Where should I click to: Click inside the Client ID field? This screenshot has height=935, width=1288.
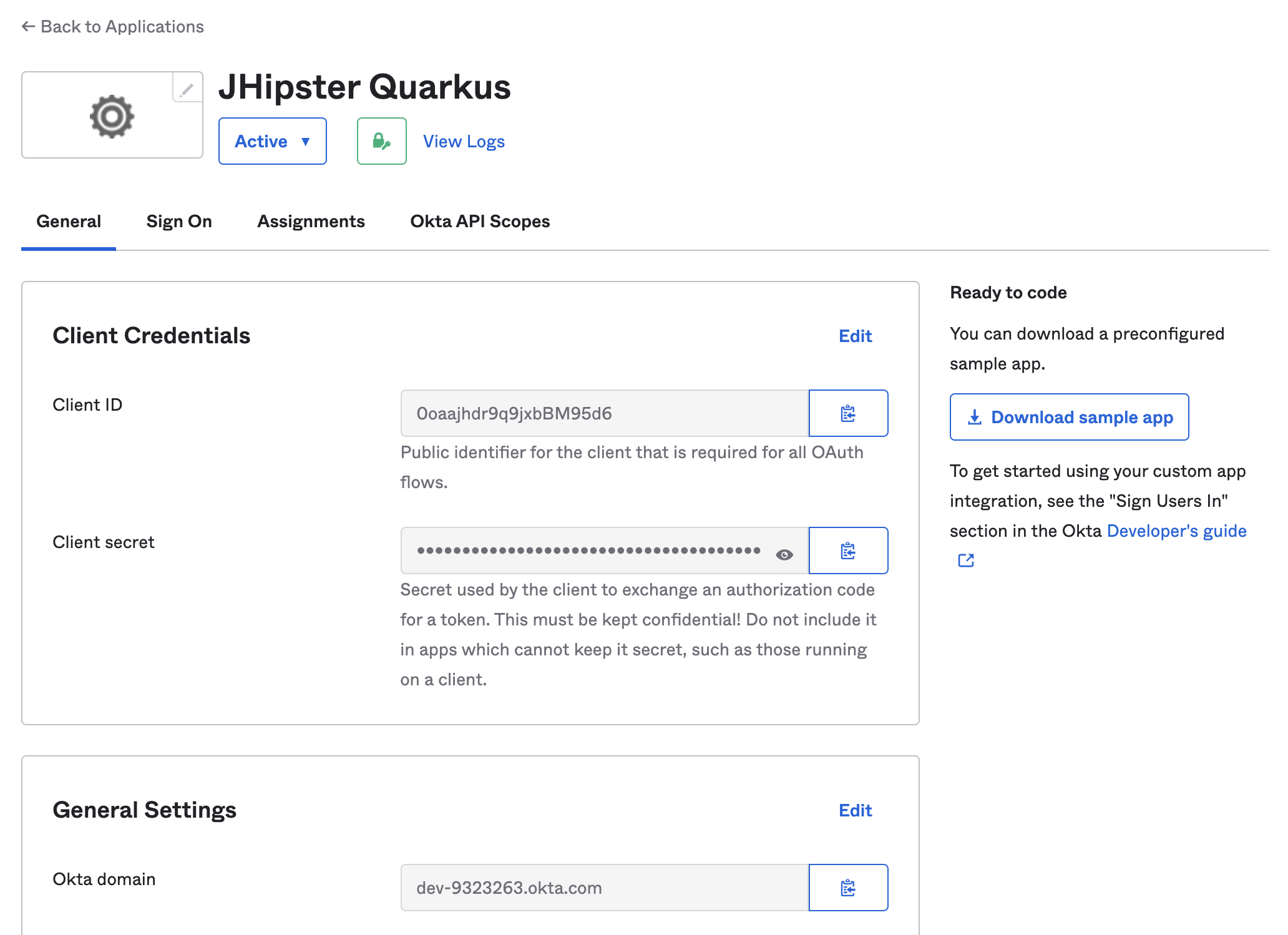604,413
